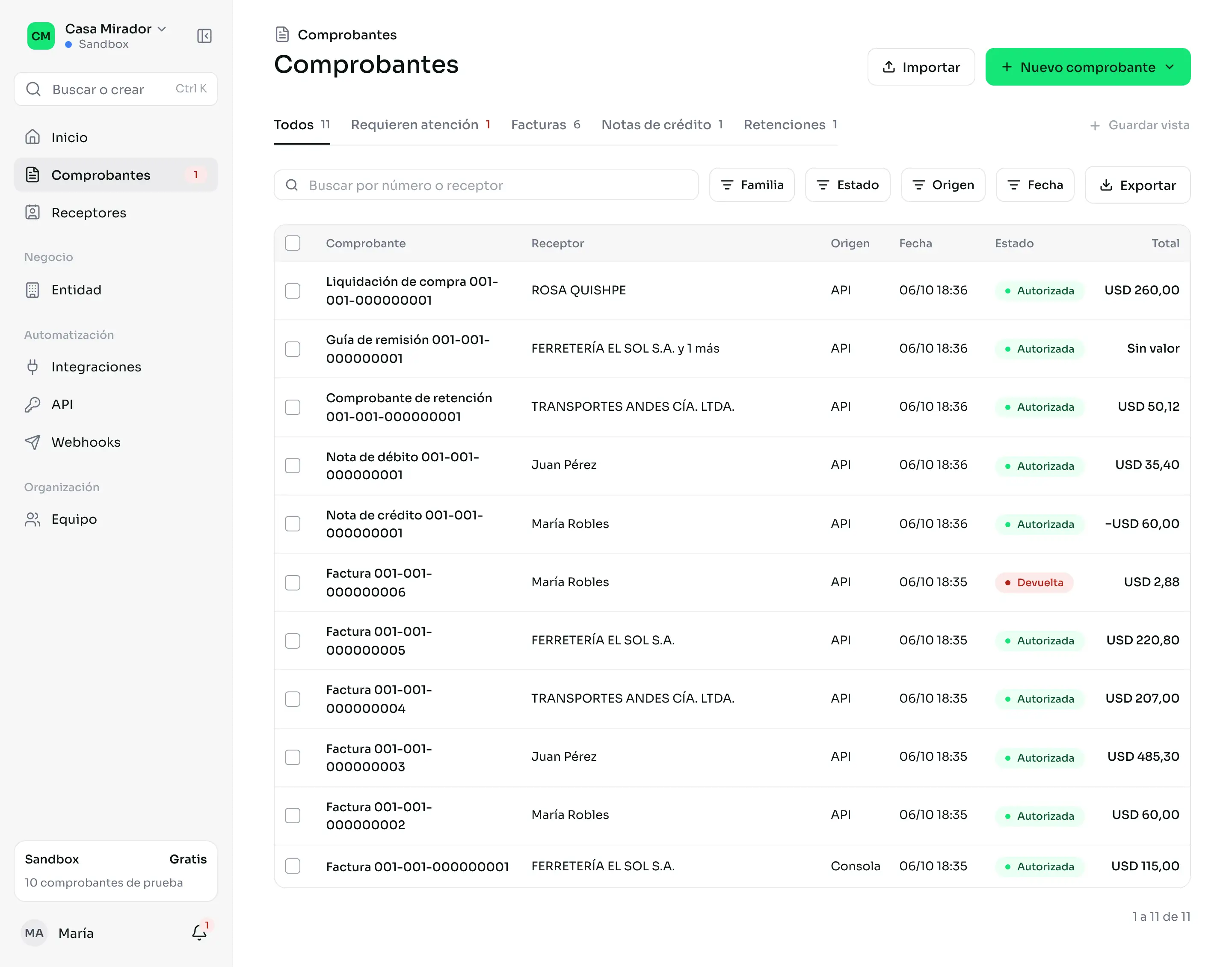The height and width of the screenshot is (967, 1232).
Task: Collapse the sidebar panel icon
Action: [204, 36]
